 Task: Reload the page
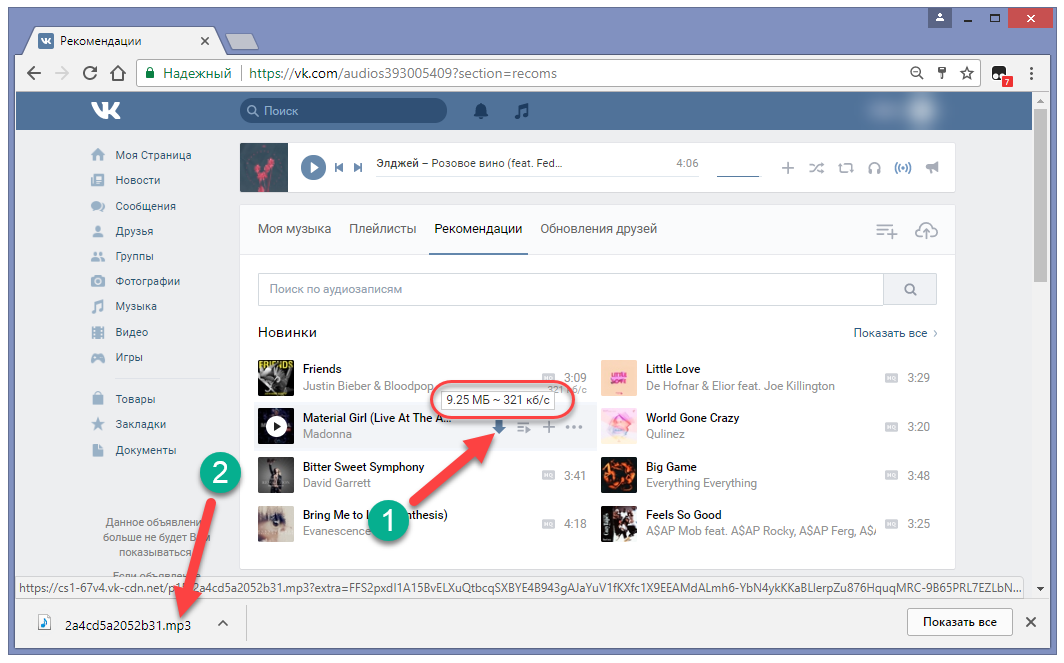pos(90,73)
